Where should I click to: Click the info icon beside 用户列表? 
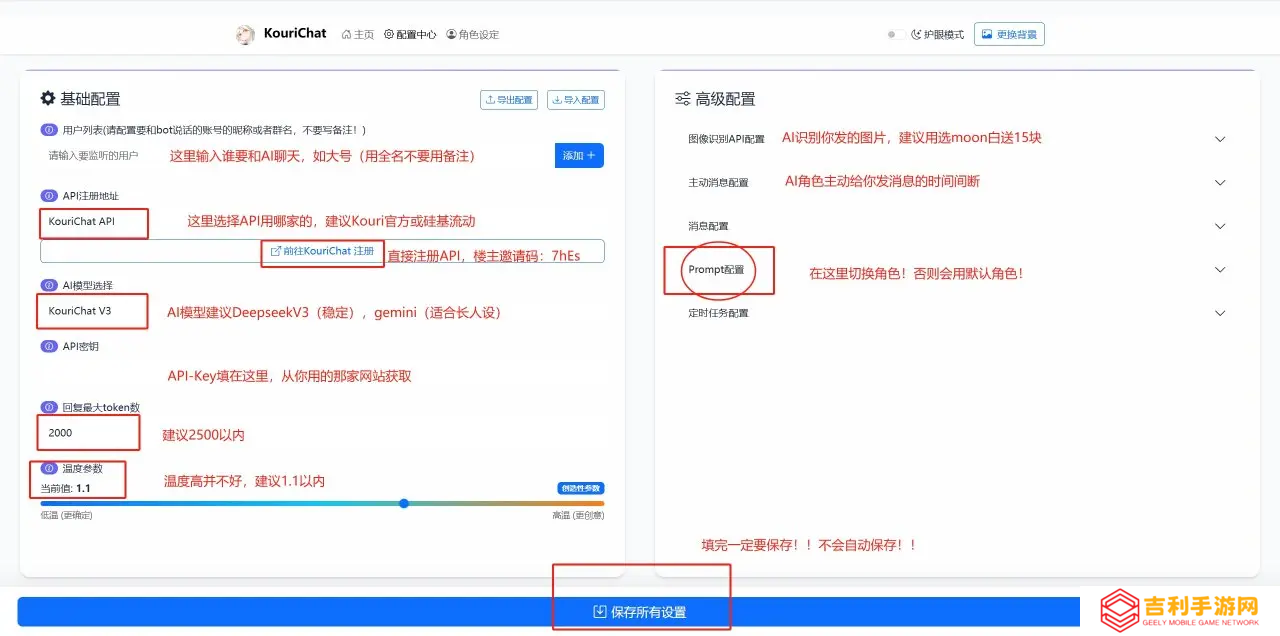48,130
